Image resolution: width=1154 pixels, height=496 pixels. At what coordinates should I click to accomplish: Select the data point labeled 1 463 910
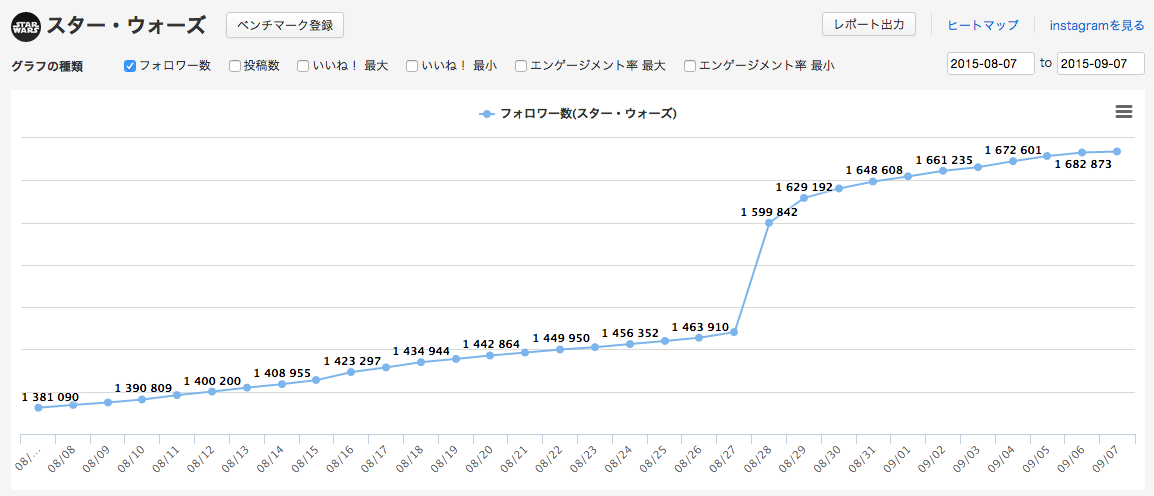700,338
